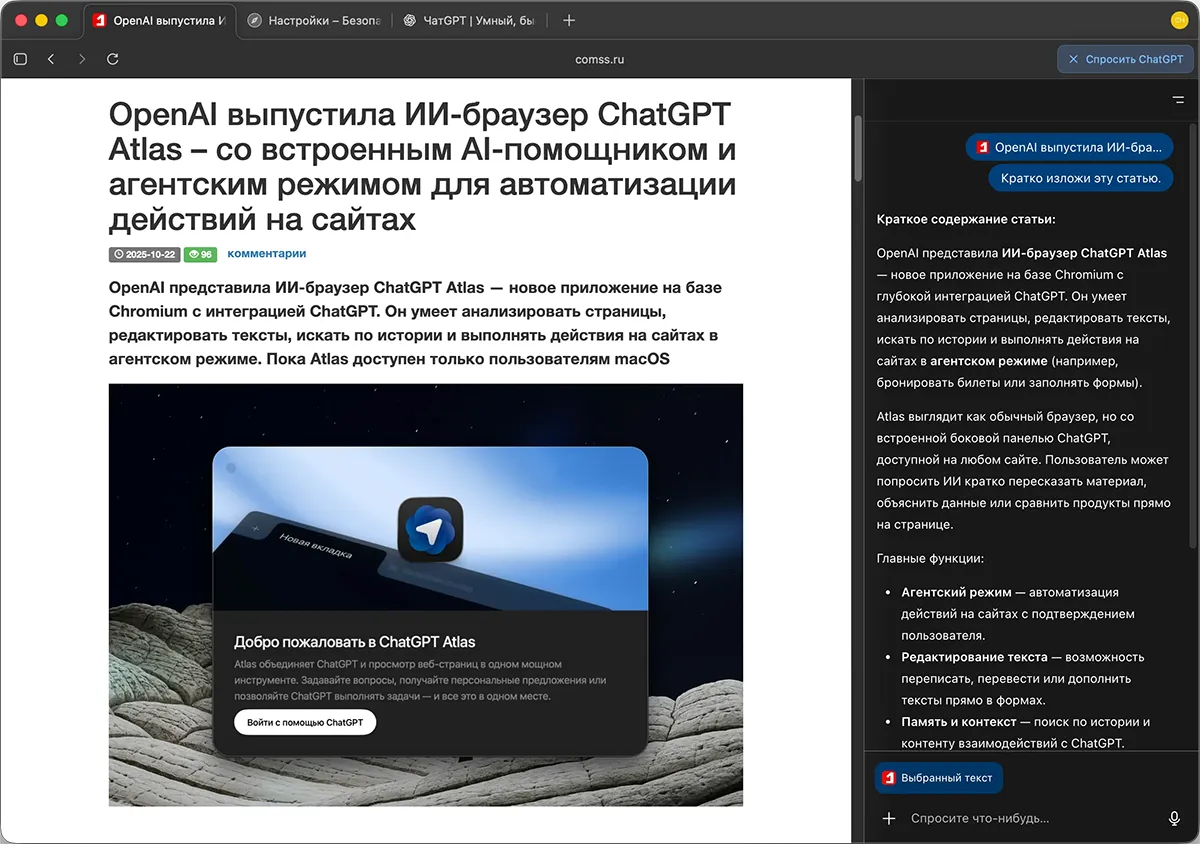Switch to the ЧатGPT | Умный tab
Viewport: 1200px width, 844px height.
[468, 20]
